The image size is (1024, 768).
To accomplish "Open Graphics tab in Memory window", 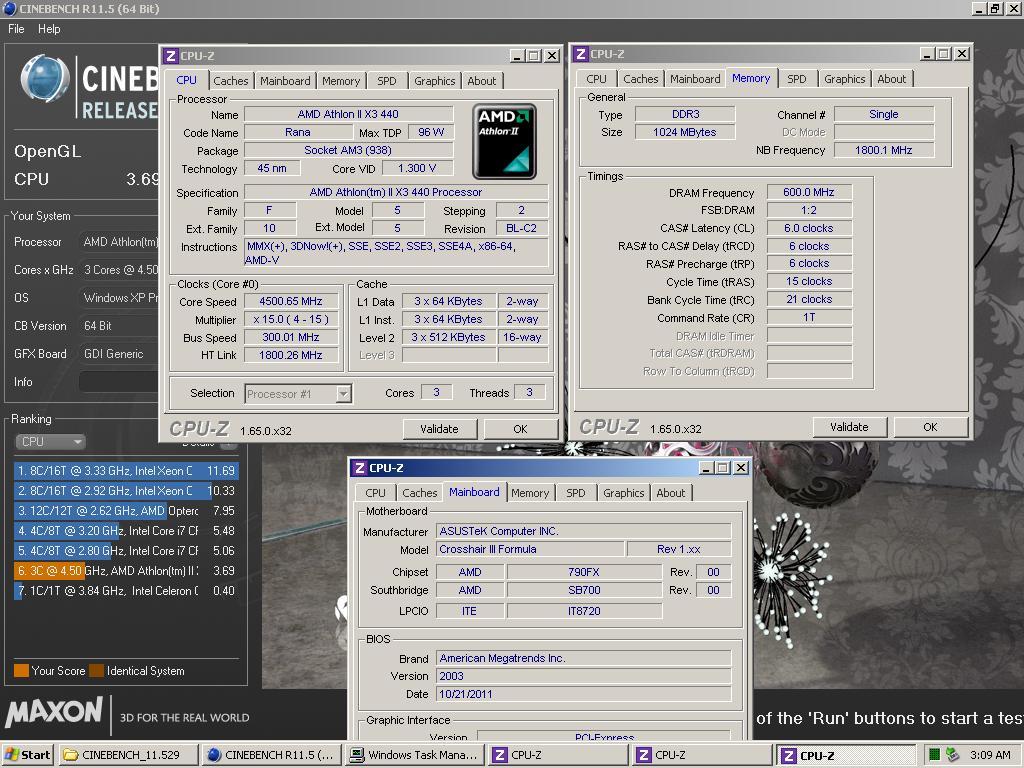I will [x=844, y=79].
